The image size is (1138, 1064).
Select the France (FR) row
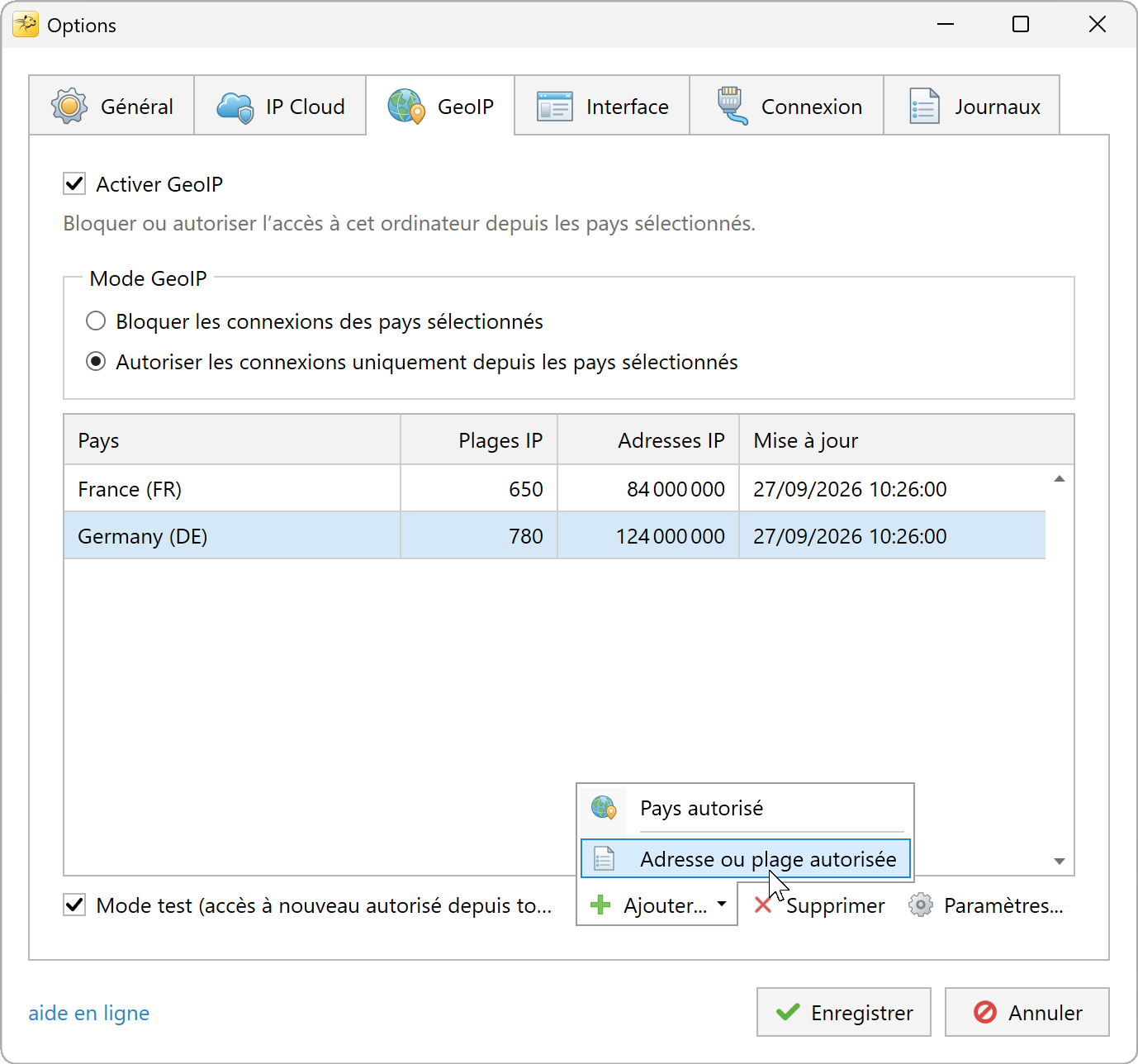pyautogui.click(x=555, y=489)
